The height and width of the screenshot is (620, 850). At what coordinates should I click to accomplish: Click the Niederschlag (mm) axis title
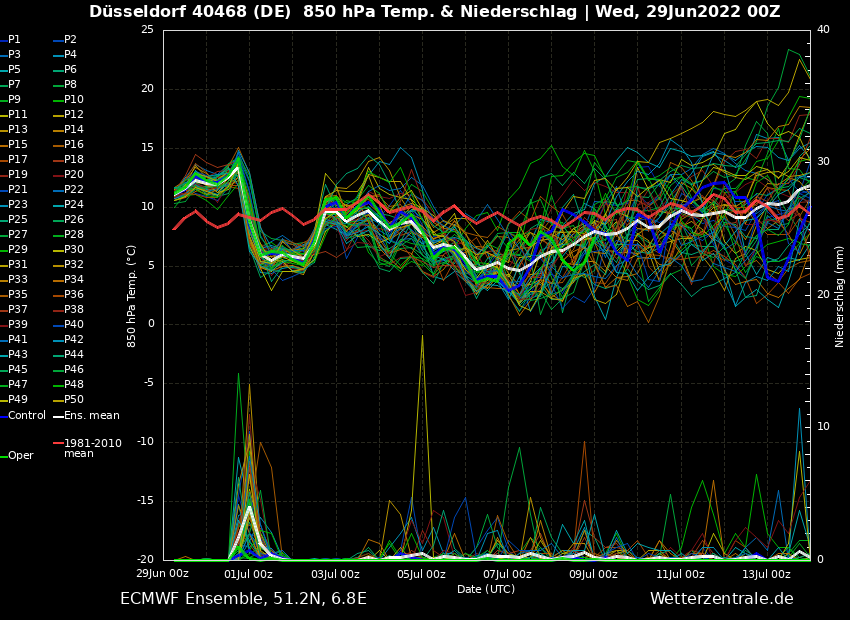(840, 295)
